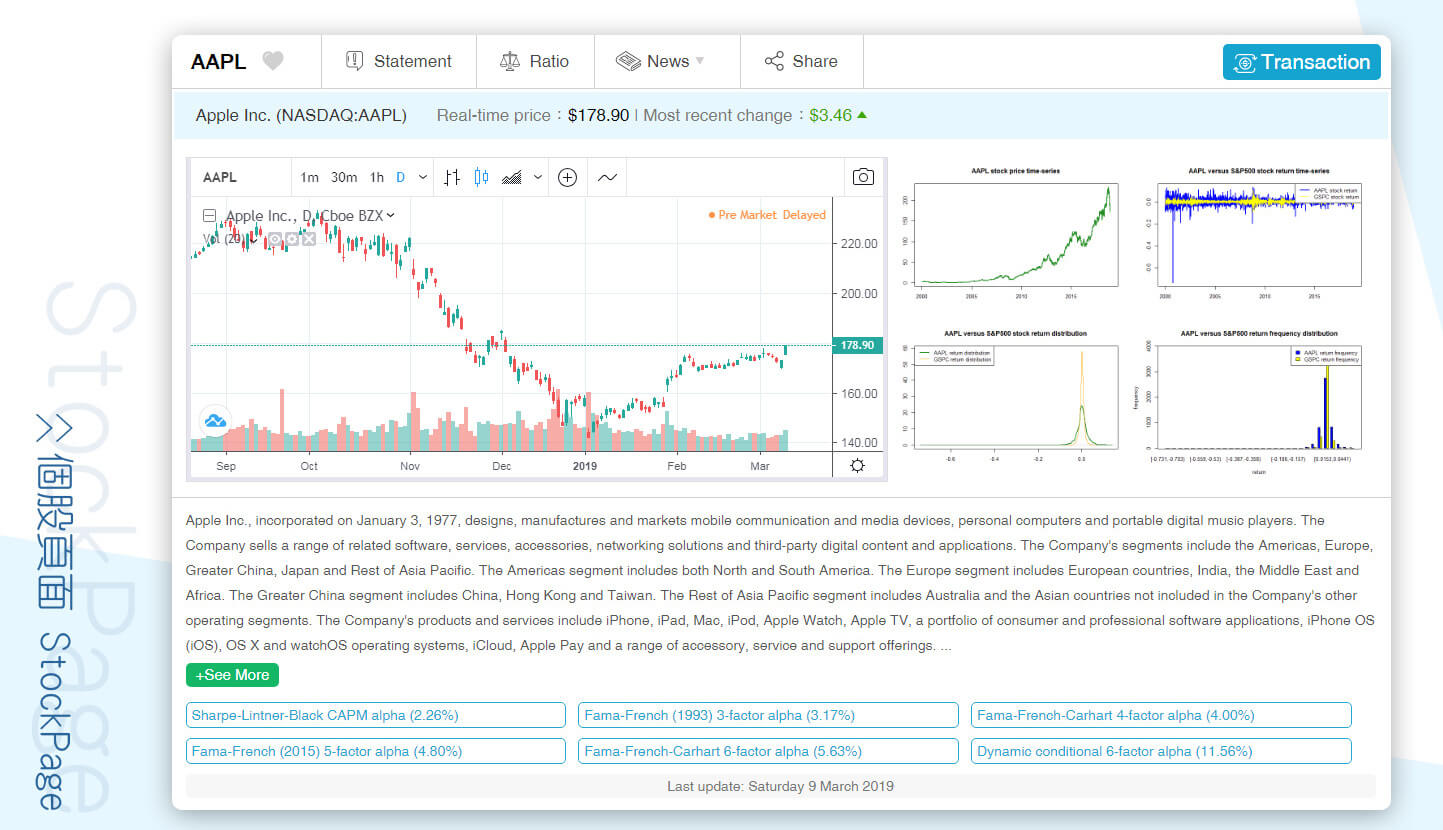Image resolution: width=1443 pixels, height=830 pixels.
Task: Open Vol (20) settings with its gear icon
Action: coord(292,240)
